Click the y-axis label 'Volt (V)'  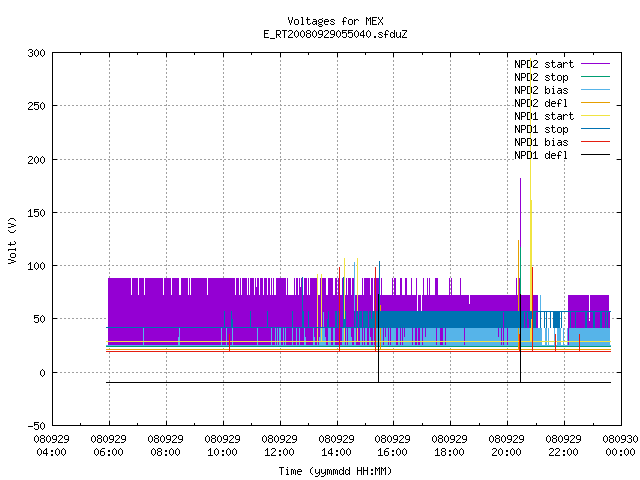[12, 240]
